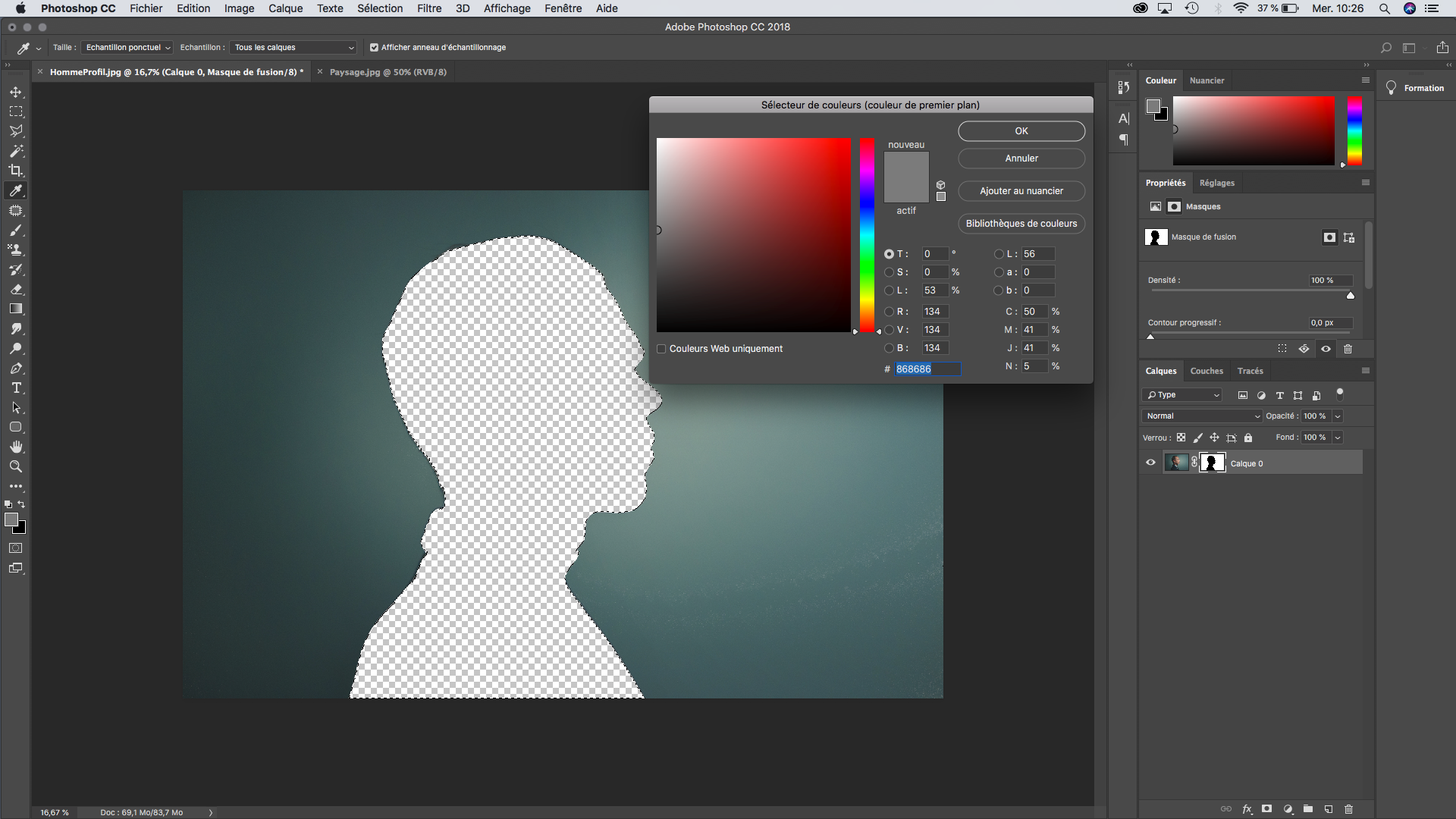Select the T radio button for hue

(888, 253)
